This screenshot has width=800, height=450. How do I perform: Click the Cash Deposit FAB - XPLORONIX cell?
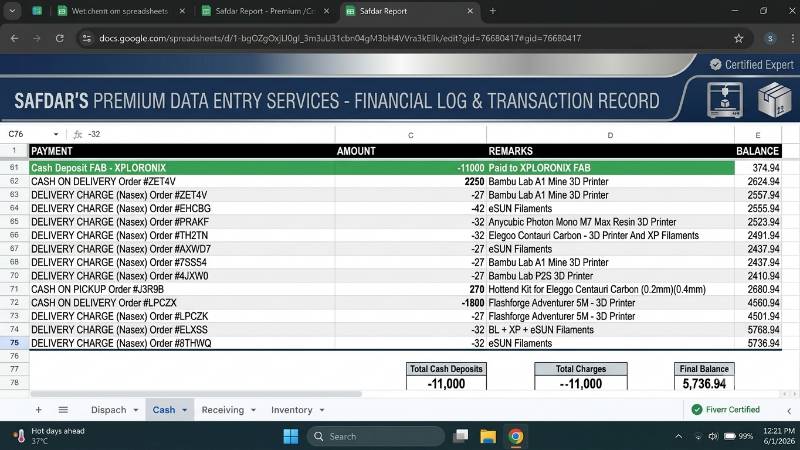pyautogui.click(x=182, y=168)
